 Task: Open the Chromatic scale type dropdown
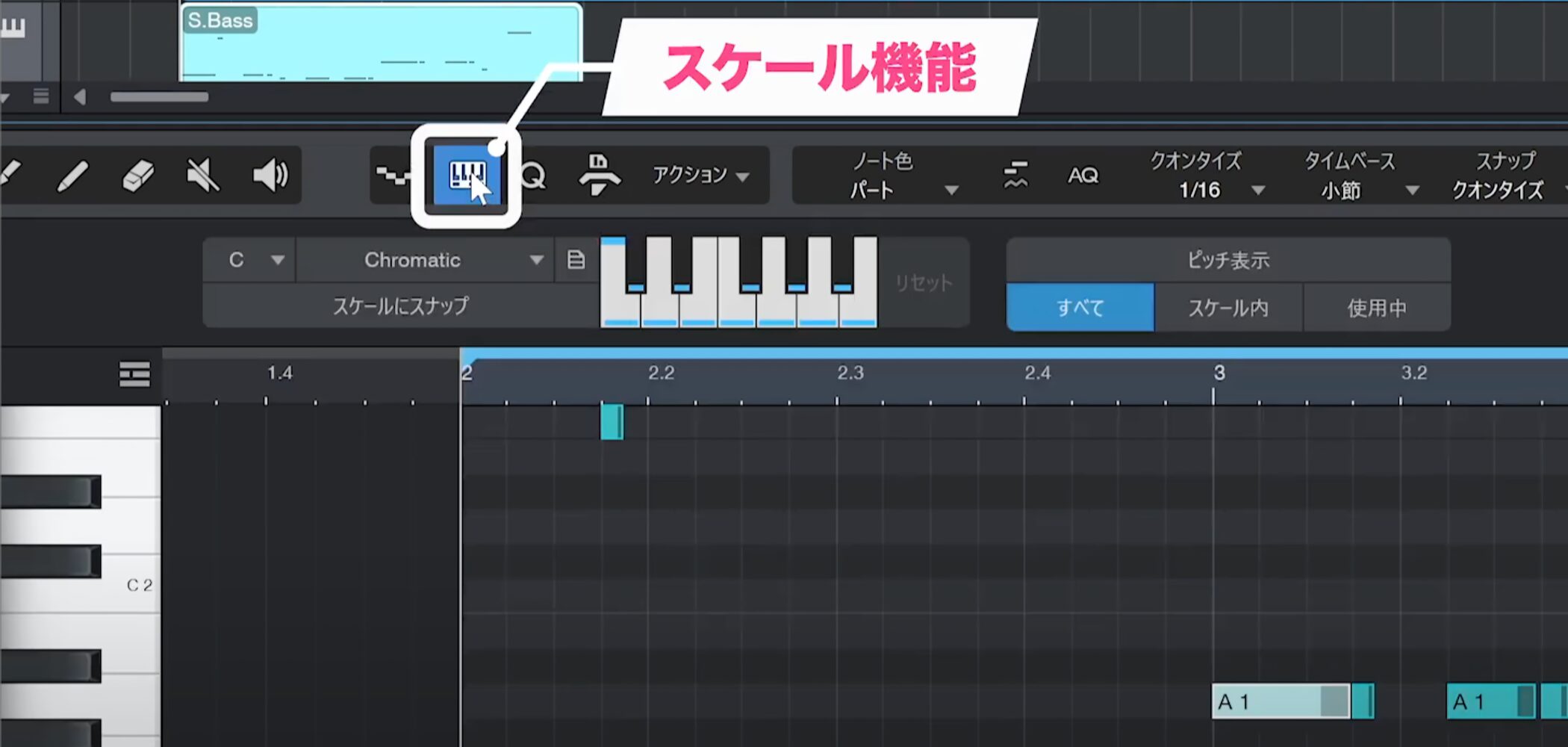click(x=424, y=260)
